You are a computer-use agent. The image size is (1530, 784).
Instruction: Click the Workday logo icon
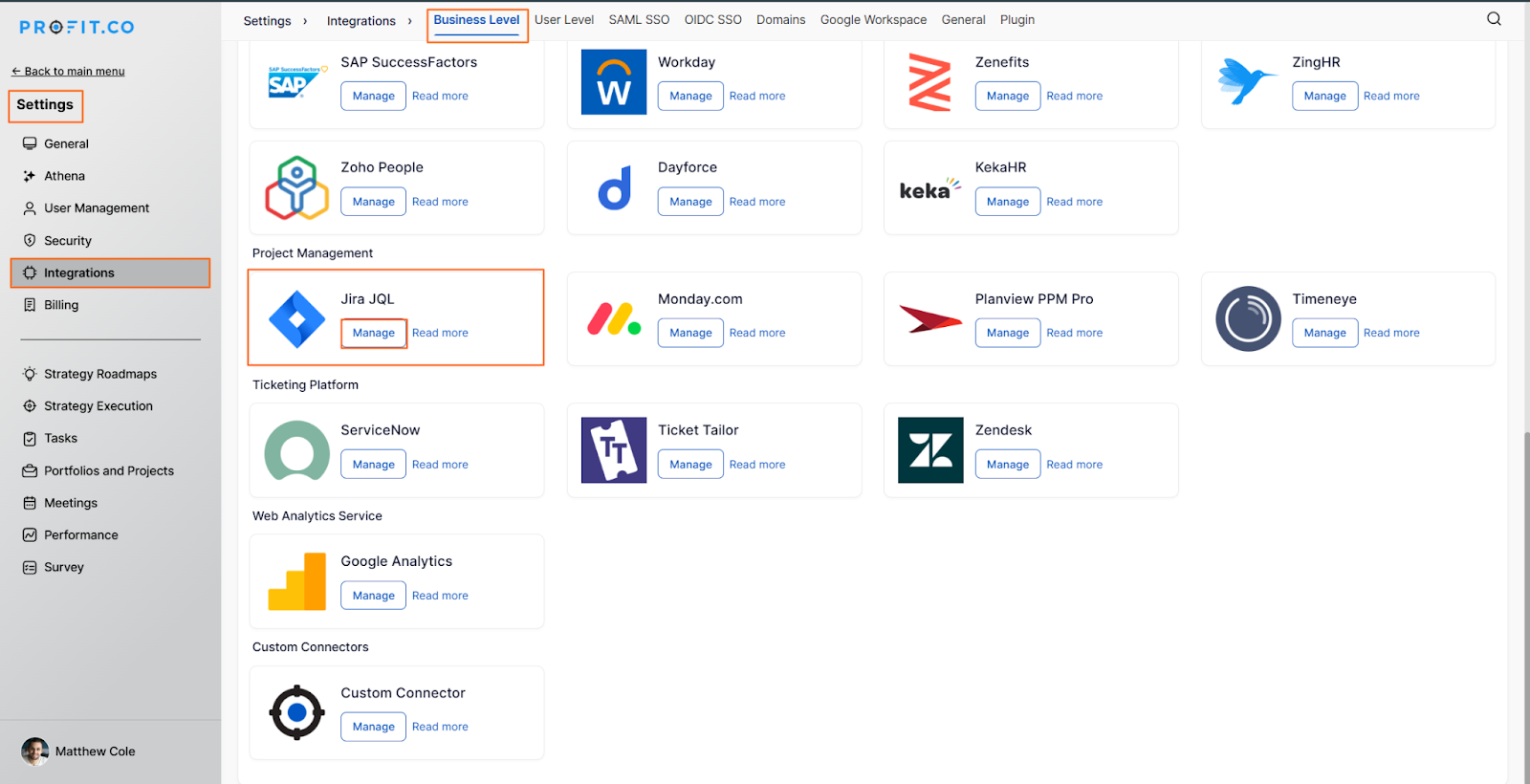point(614,82)
